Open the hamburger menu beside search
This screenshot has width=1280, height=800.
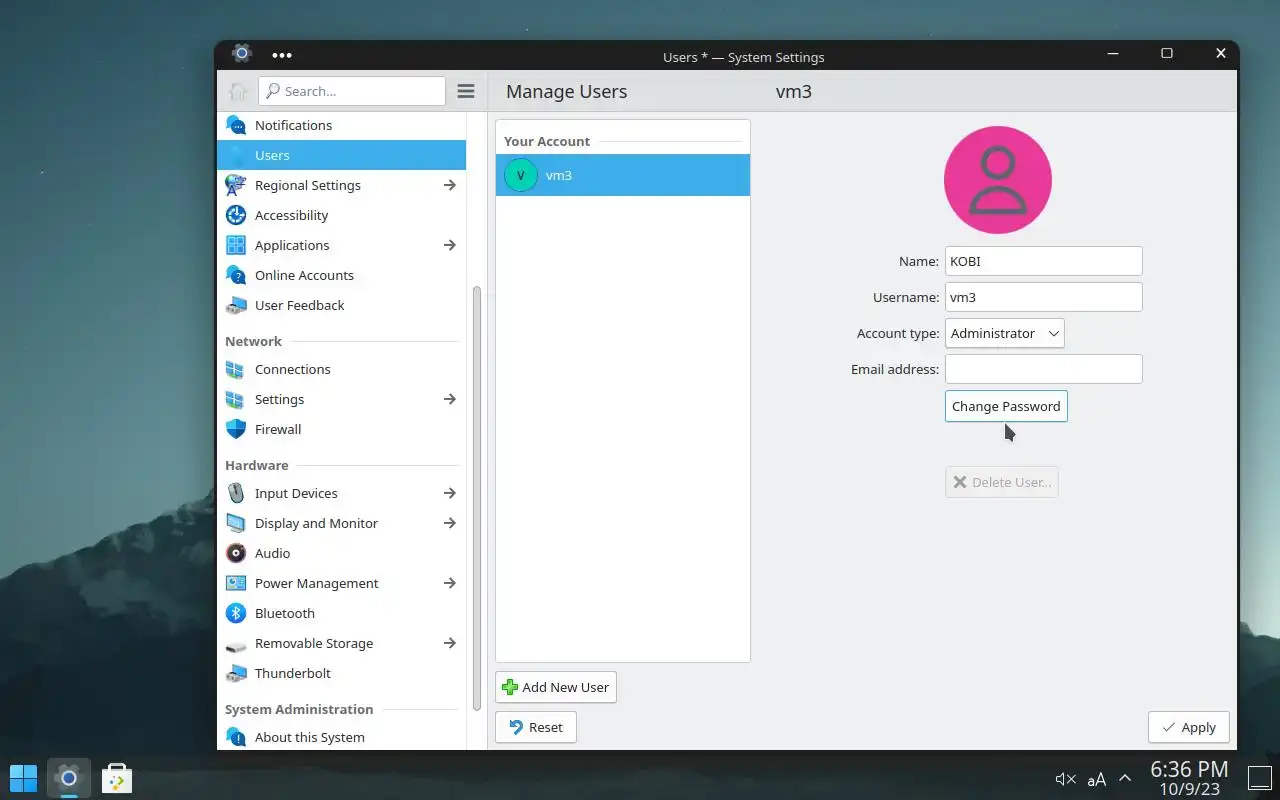click(x=466, y=91)
